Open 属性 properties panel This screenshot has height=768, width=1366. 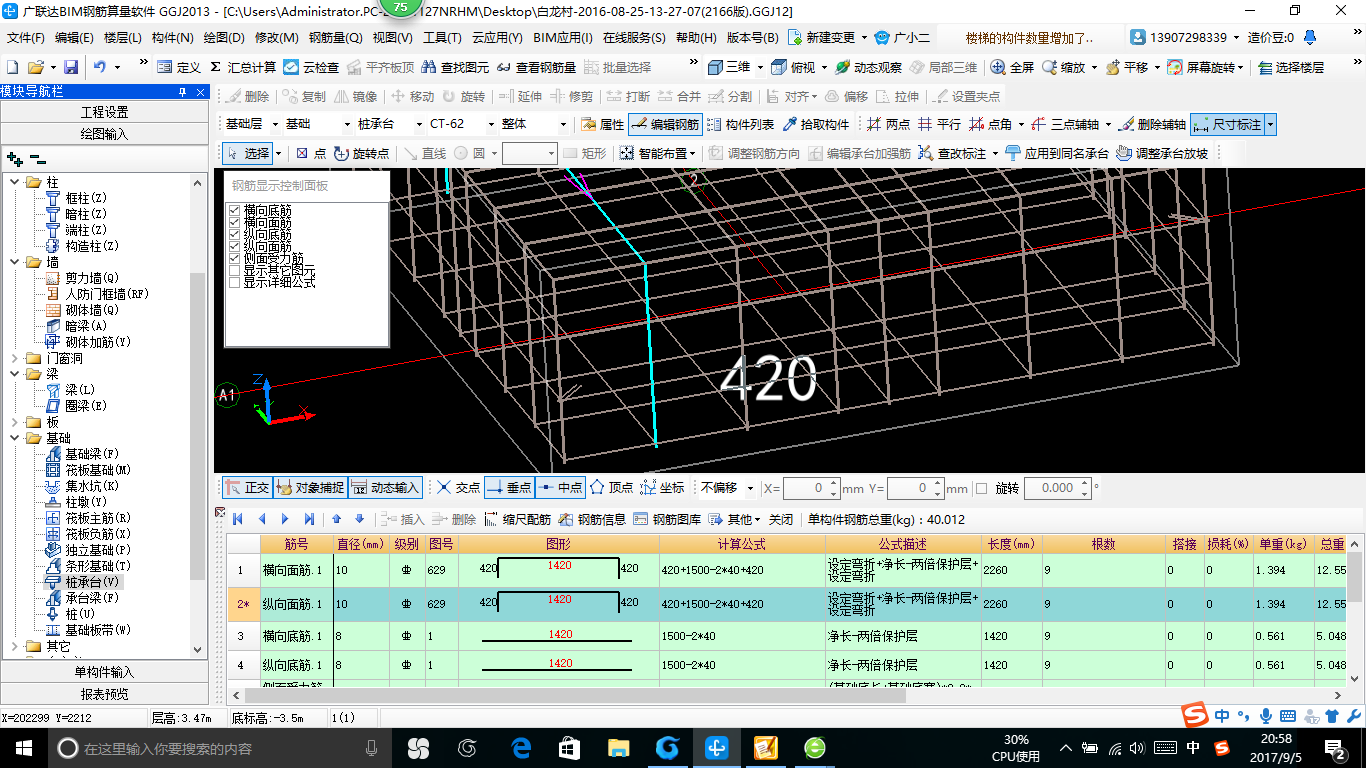603,125
